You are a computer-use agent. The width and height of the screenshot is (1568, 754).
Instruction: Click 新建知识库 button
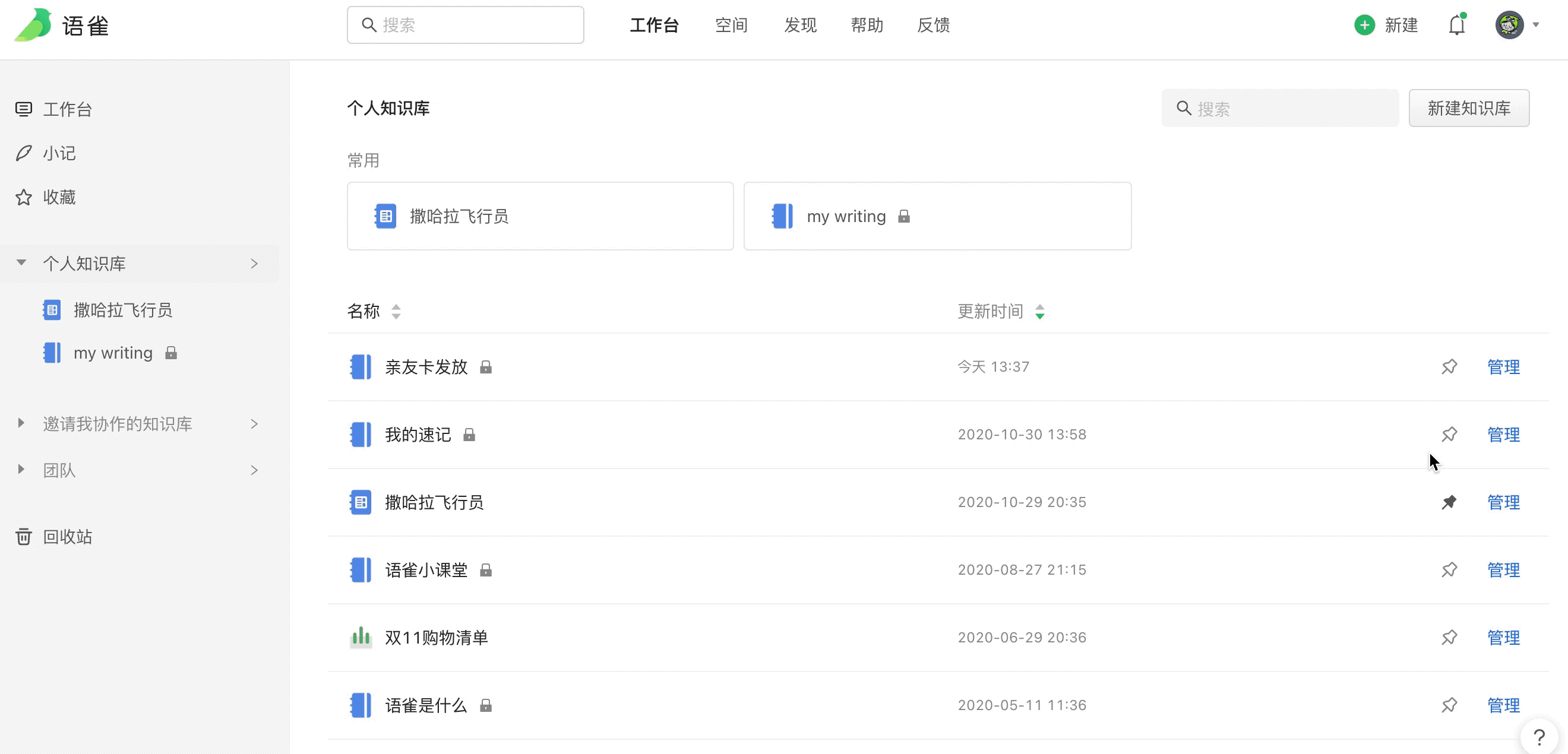point(1469,107)
